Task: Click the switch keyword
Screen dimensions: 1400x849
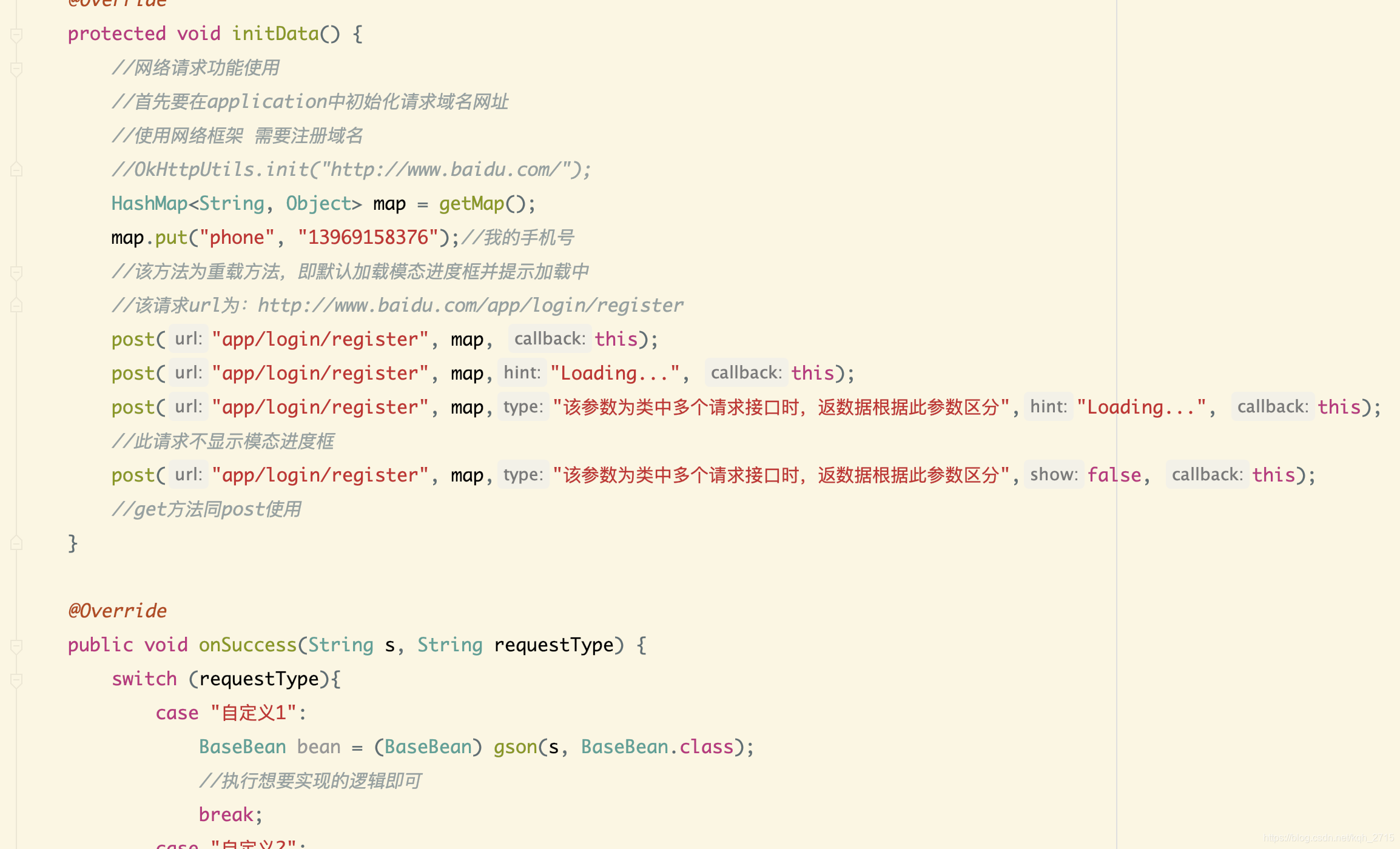Action: coord(144,679)
